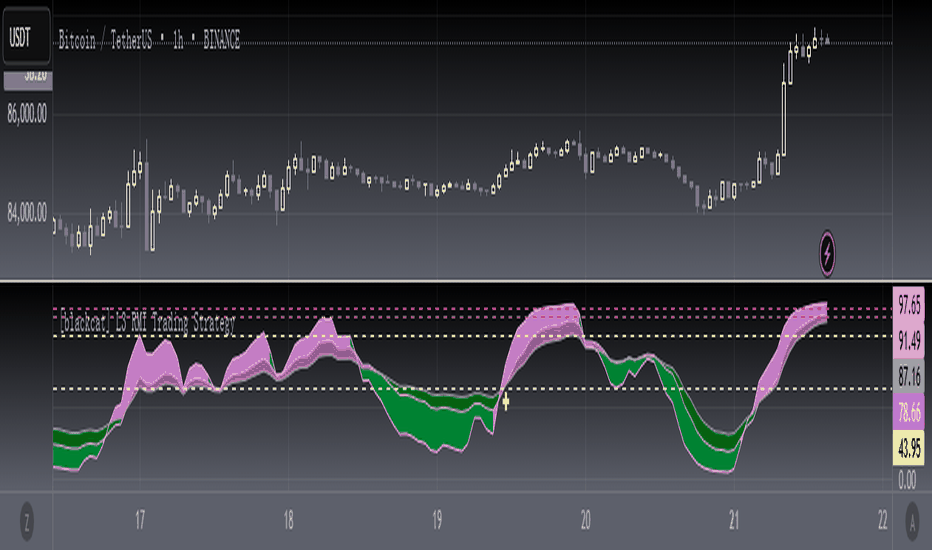Viewport: 932px width, 550px height.
Task: Click the yellow cross signal marker
Action: (x=506, y=402)
